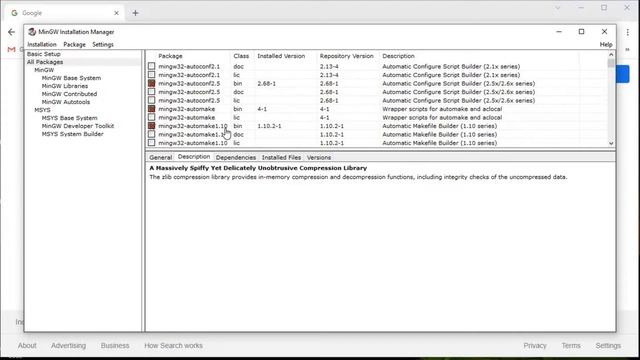640x360 pixels.
Task: Click the MinGW Installation Manager title icon
Action: tap(32, 32)
